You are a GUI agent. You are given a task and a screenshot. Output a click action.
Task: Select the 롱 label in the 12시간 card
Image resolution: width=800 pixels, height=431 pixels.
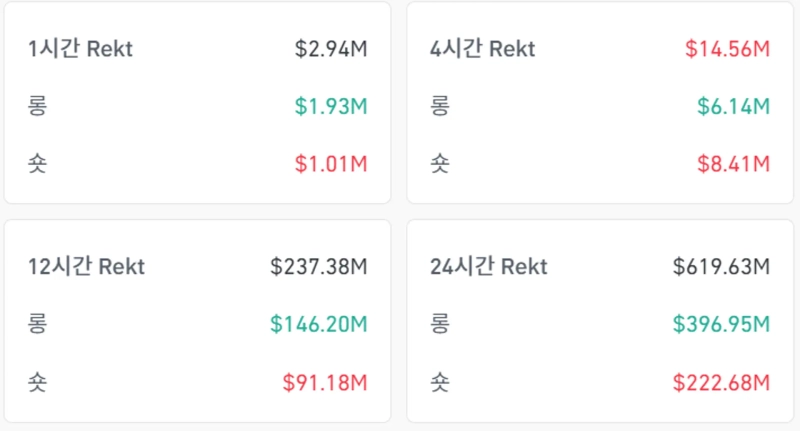tap(38, 324)
